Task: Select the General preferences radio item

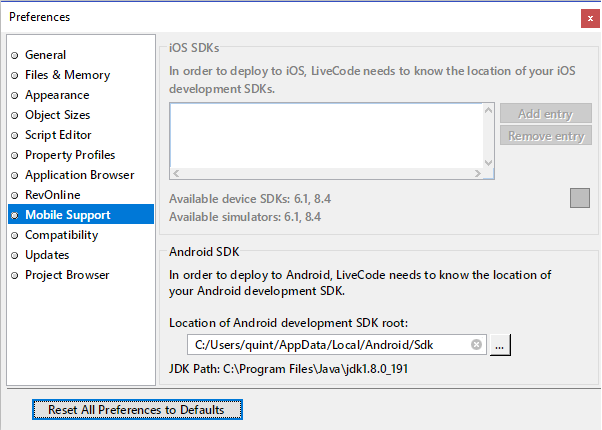Action: click(x=45, y=55)
